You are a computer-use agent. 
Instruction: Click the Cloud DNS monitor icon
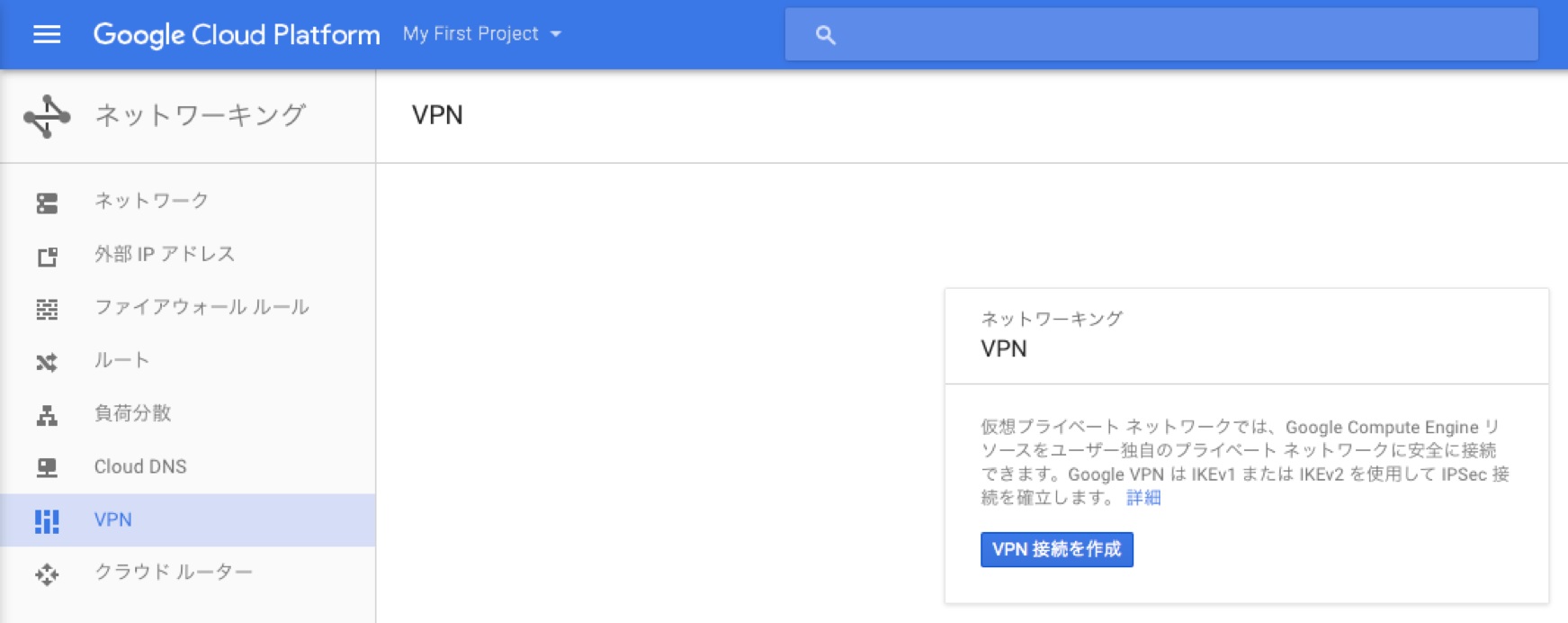pyautogui.click(x=47, y=467)
